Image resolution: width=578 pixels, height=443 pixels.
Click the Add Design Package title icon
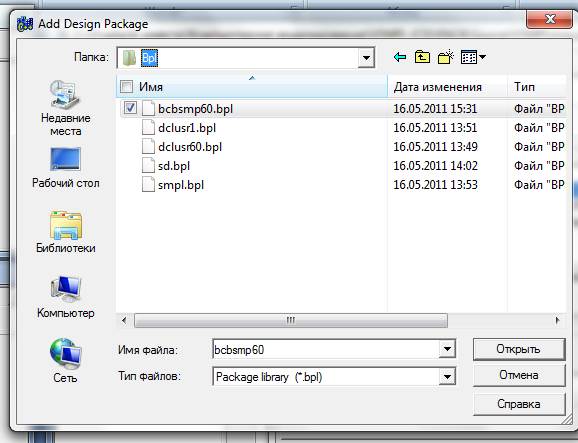pyautogui.click(x=25, y=24)
